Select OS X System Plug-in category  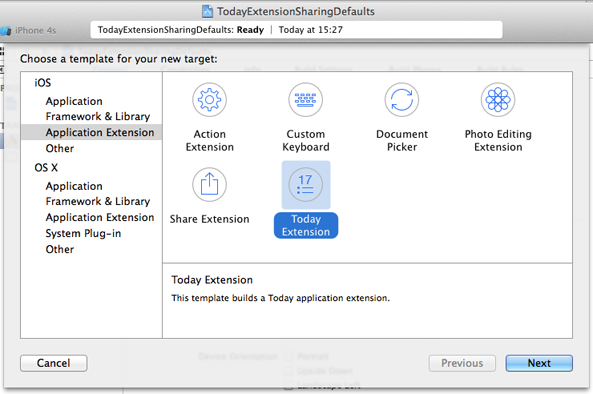pos(83,233)
